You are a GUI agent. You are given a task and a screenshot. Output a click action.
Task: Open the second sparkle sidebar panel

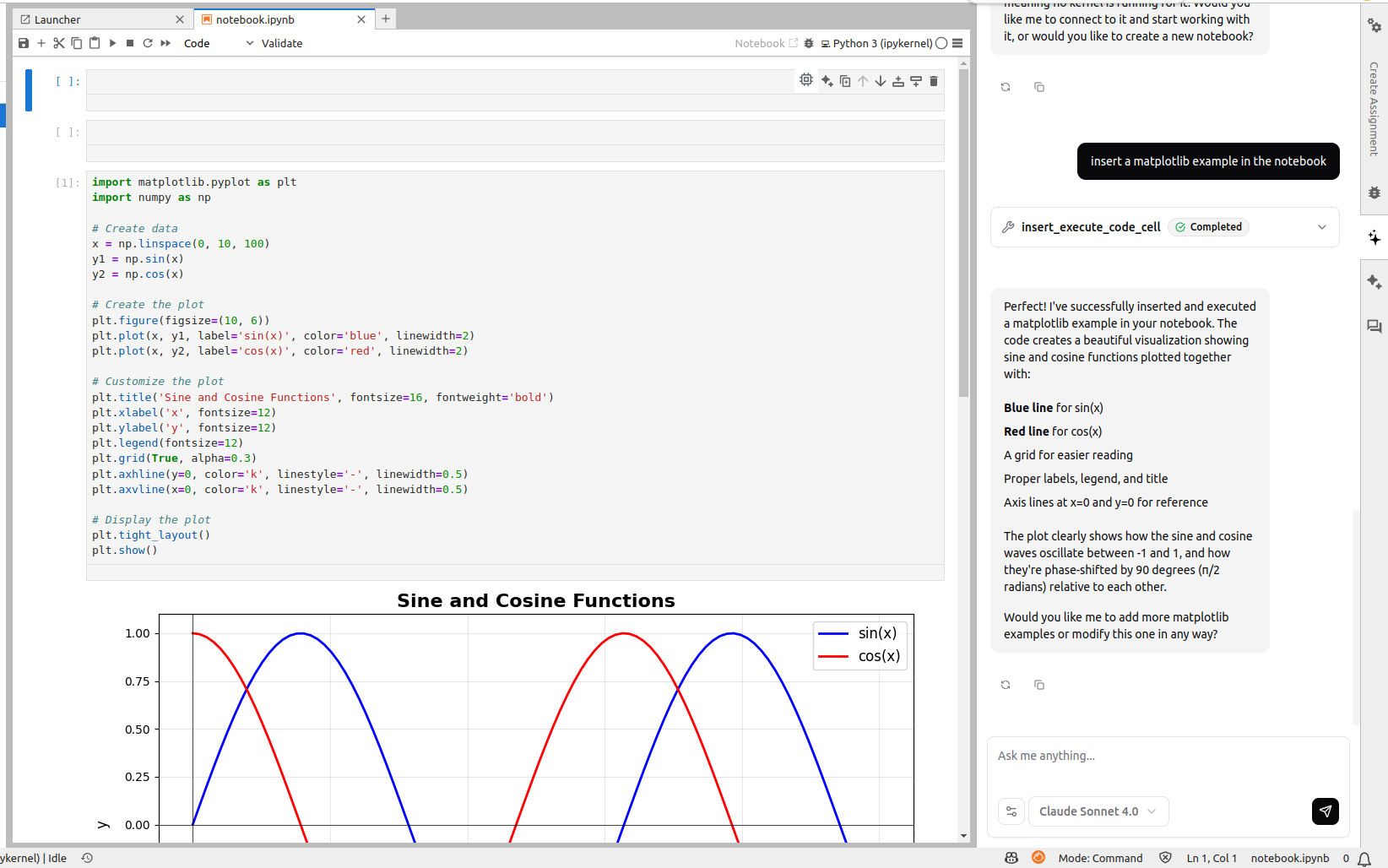pos(1374,282)
